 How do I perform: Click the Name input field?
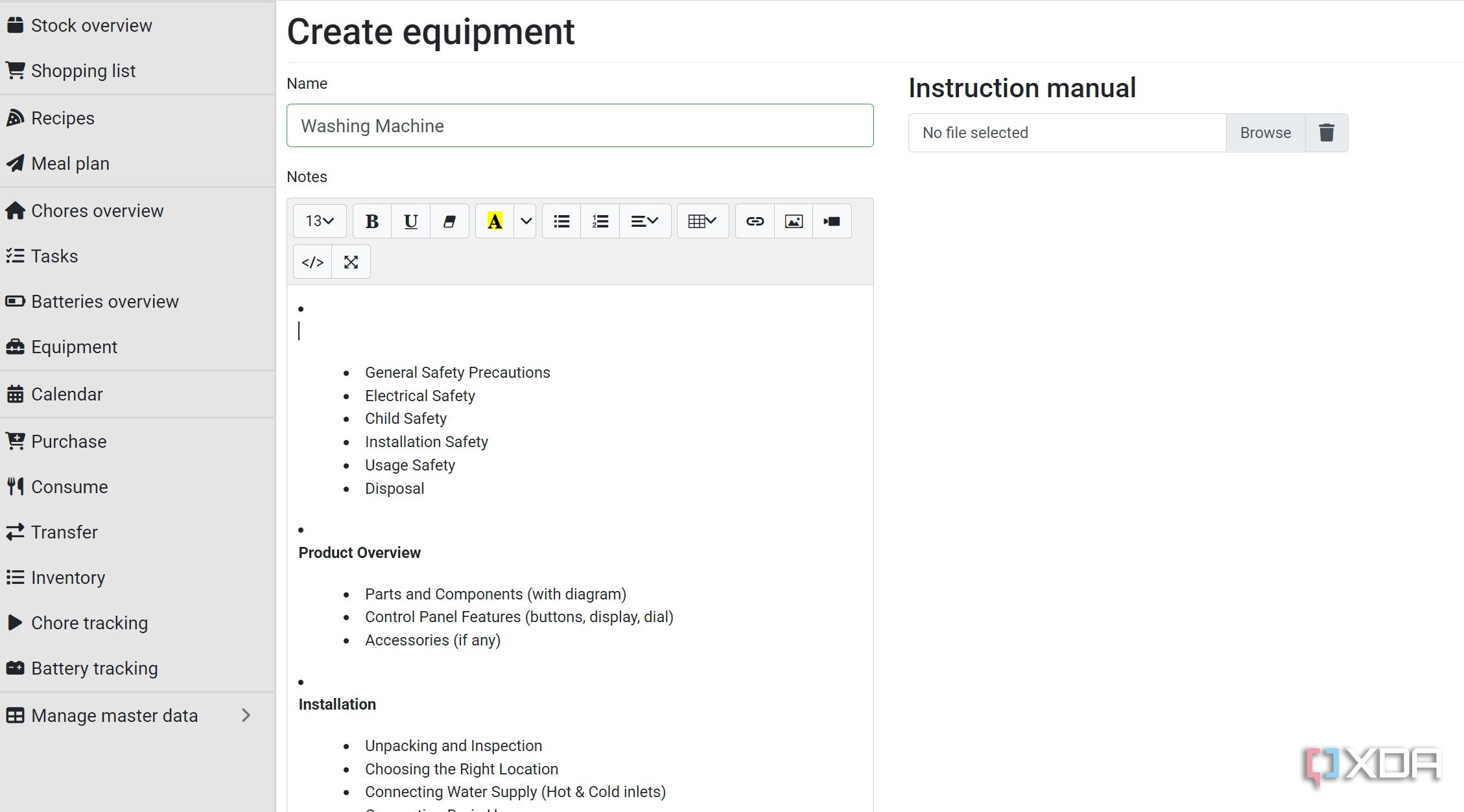click(580, 126)
